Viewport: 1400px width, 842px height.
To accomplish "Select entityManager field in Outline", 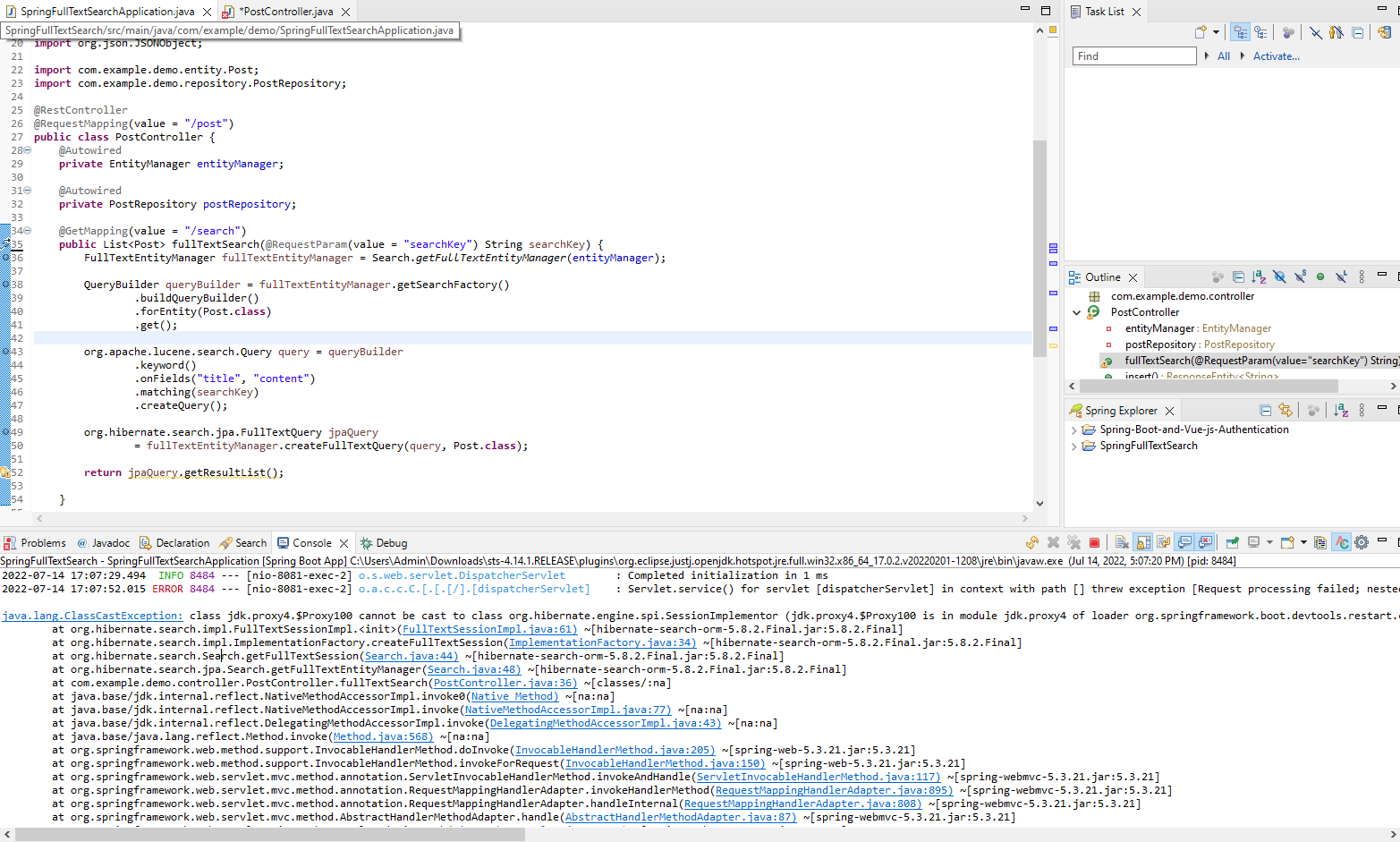I will [1198, 328].
